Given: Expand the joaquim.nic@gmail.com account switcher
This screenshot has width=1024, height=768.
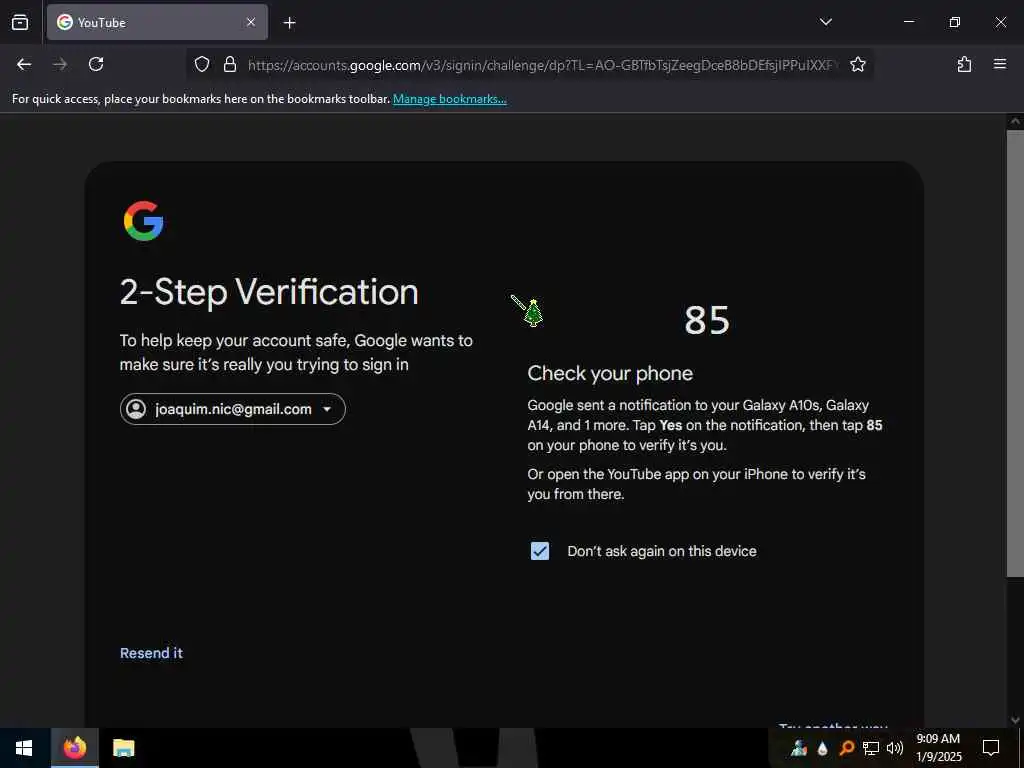Looking at the screenshot, I should coord(232,409).
